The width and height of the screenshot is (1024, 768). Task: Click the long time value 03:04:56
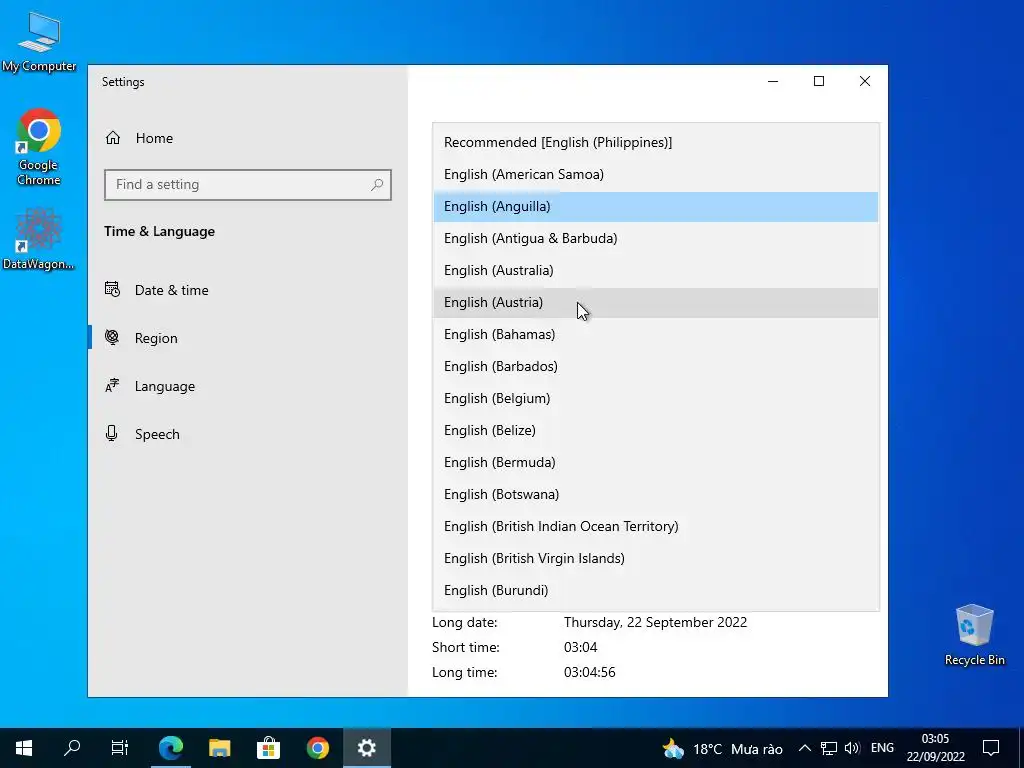tap(589, 672)
